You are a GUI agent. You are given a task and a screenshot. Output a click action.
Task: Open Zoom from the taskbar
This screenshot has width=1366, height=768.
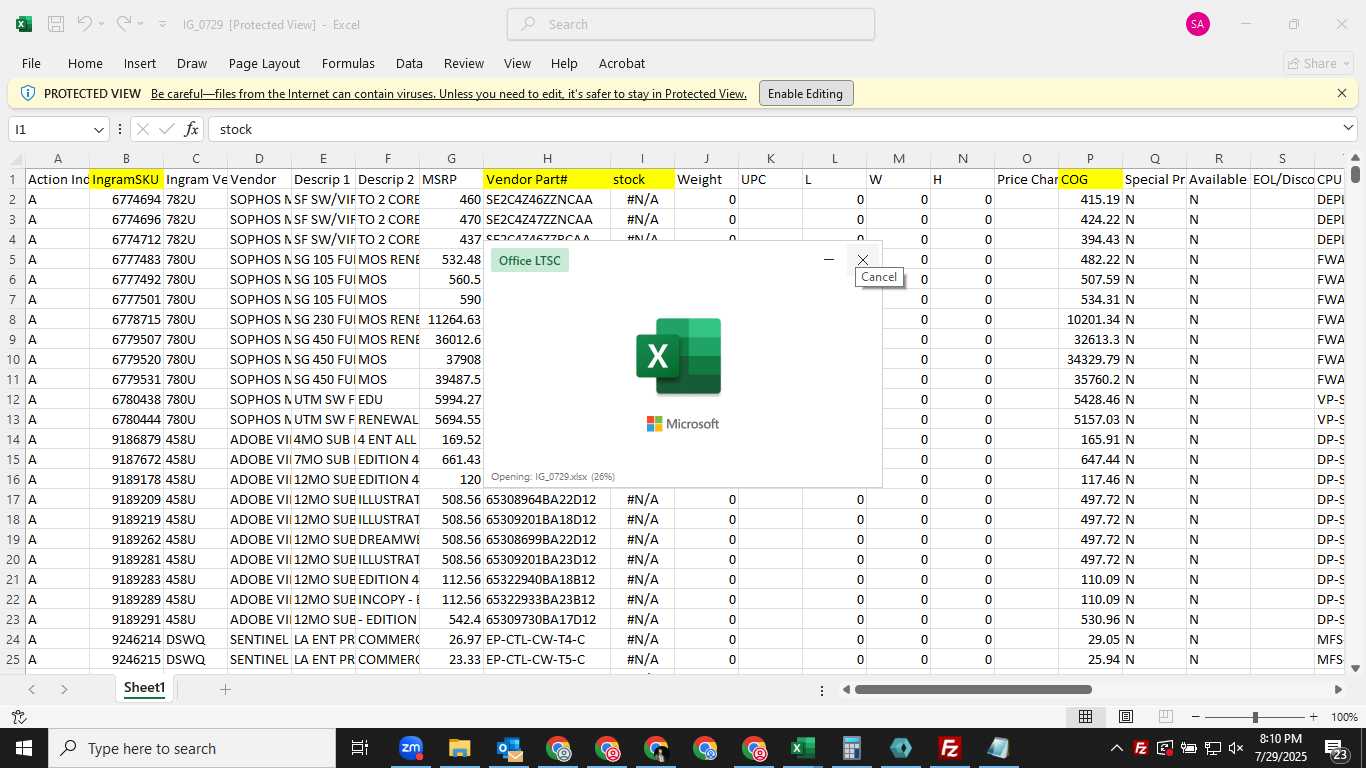click(410, 748)
